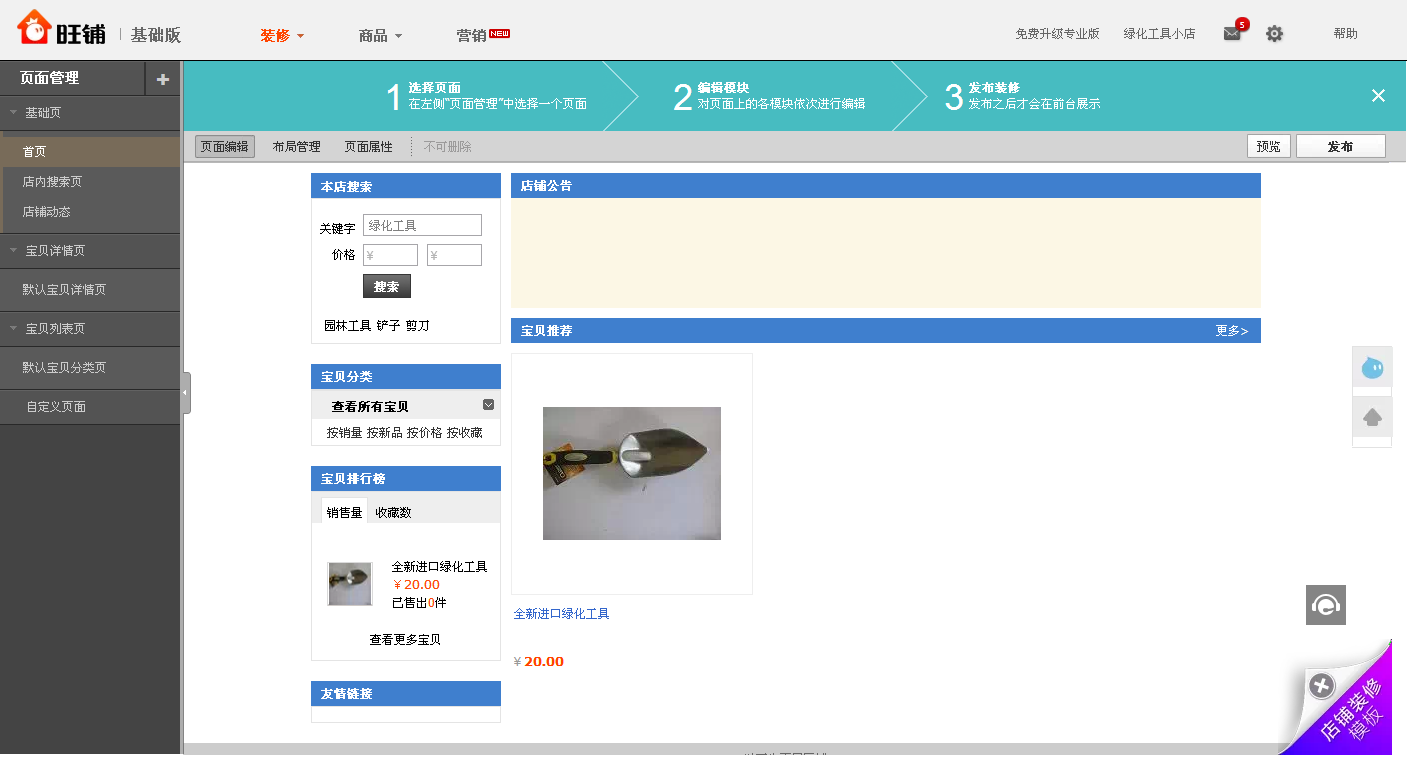This screenshot has height=773, width=1407.
Task: Contact customer service via the headset icon
Action: [1325, 605]
